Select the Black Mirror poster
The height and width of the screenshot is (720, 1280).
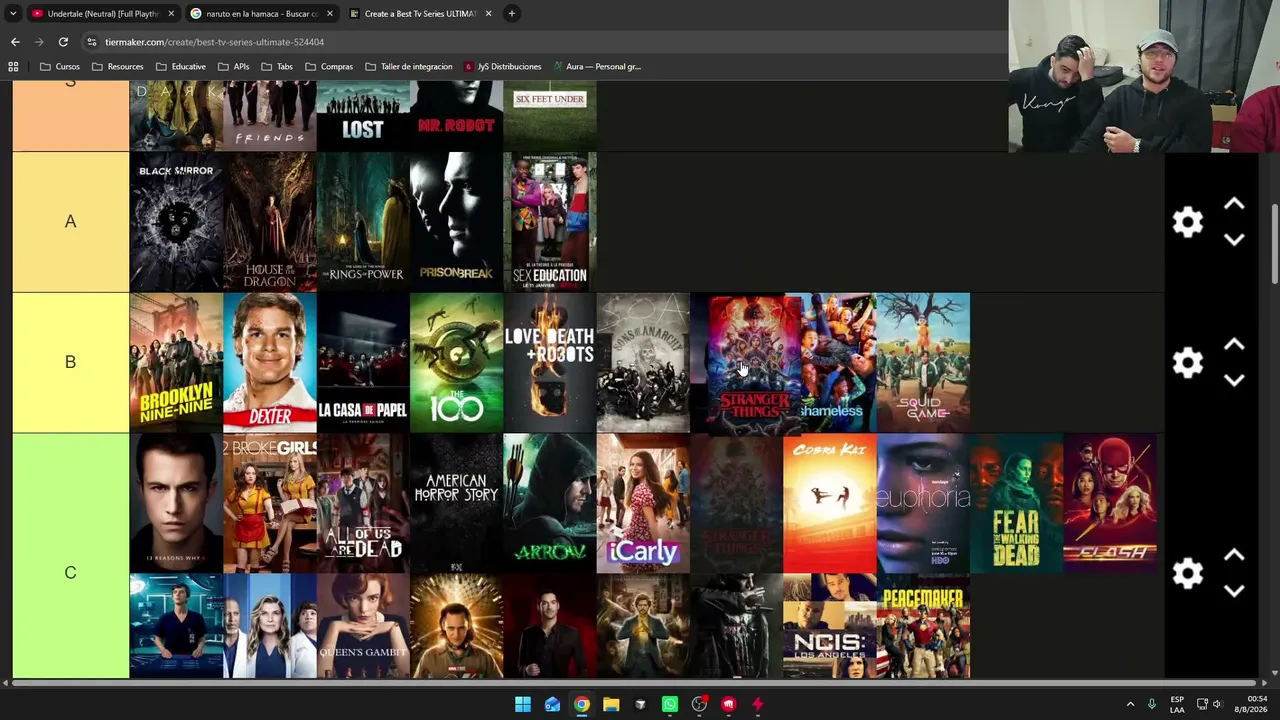pos(176,222)
